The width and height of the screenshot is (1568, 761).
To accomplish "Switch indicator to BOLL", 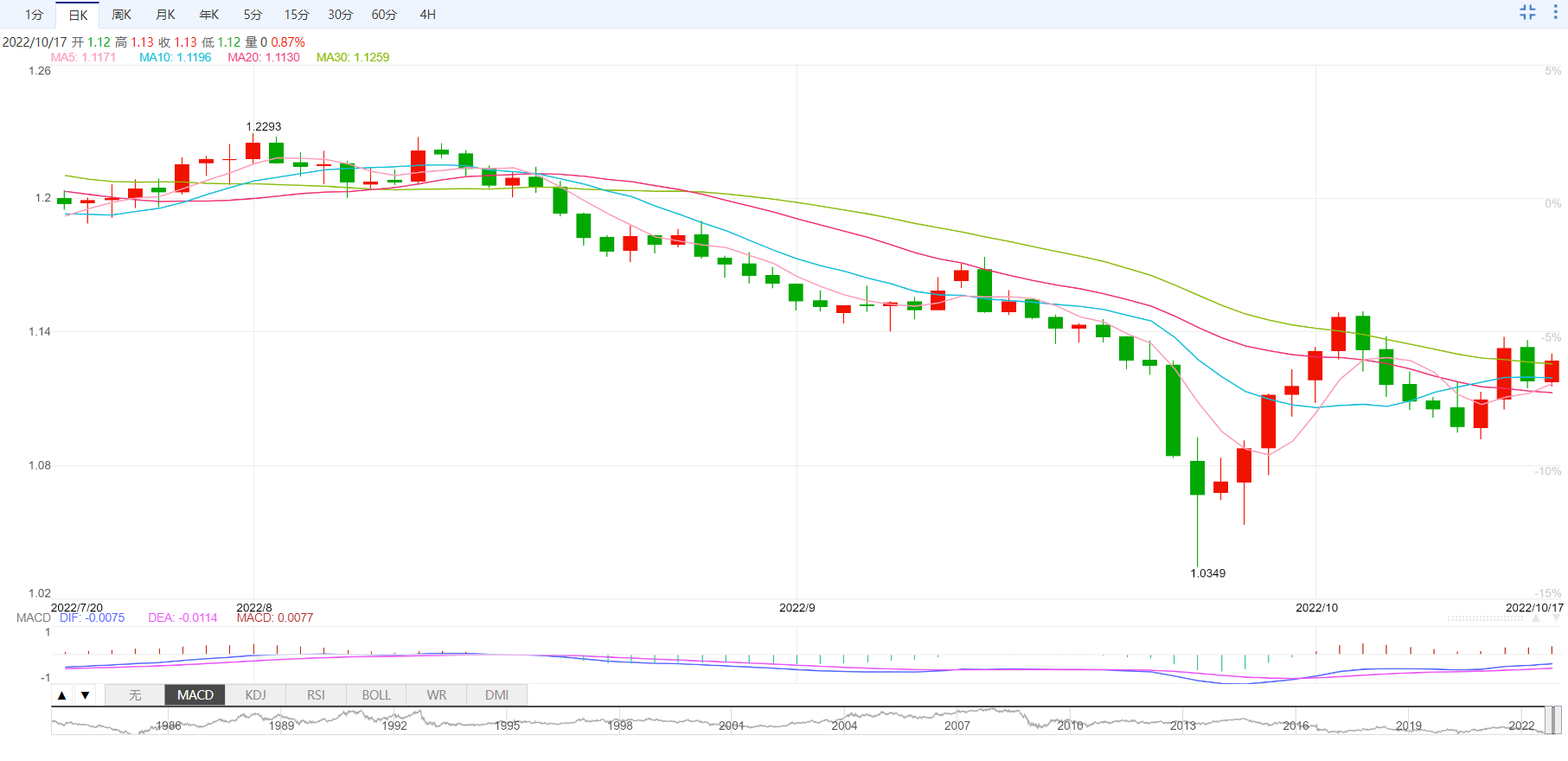I will pyautogui.click(x=376, y=695).
